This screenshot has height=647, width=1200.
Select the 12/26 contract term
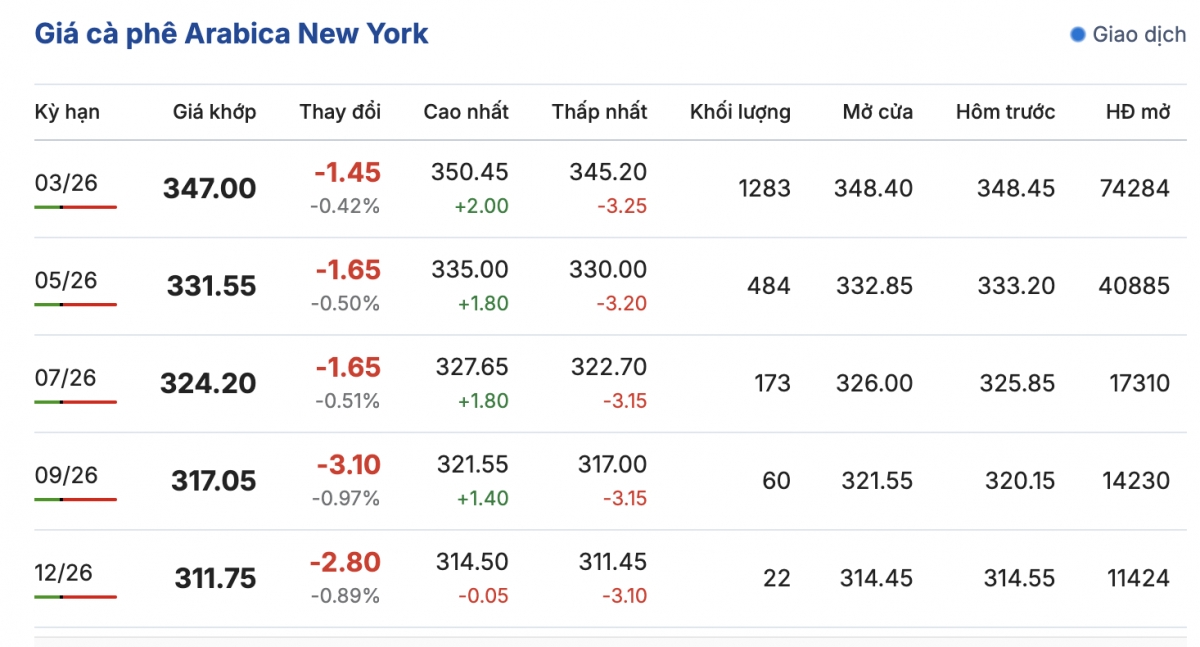(63, 573)
